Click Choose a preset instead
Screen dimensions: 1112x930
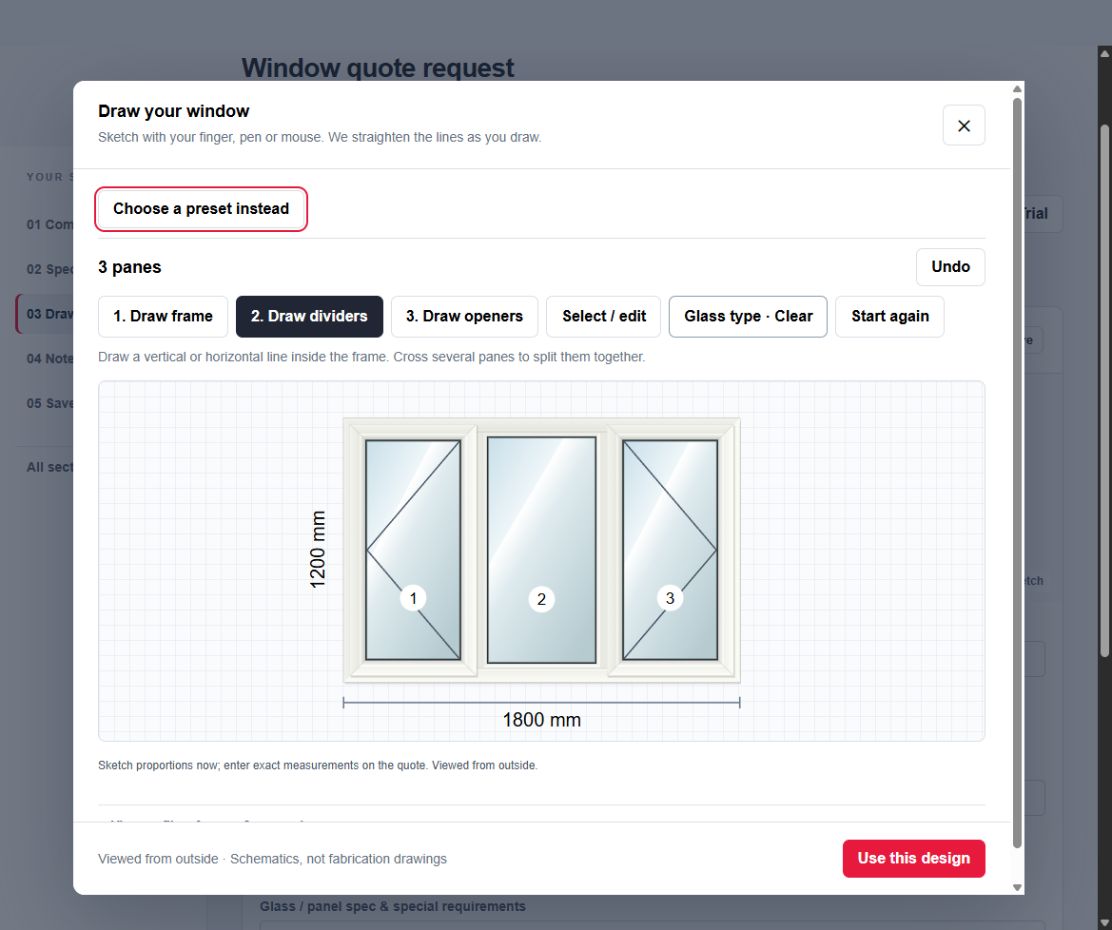coord(201,209)
